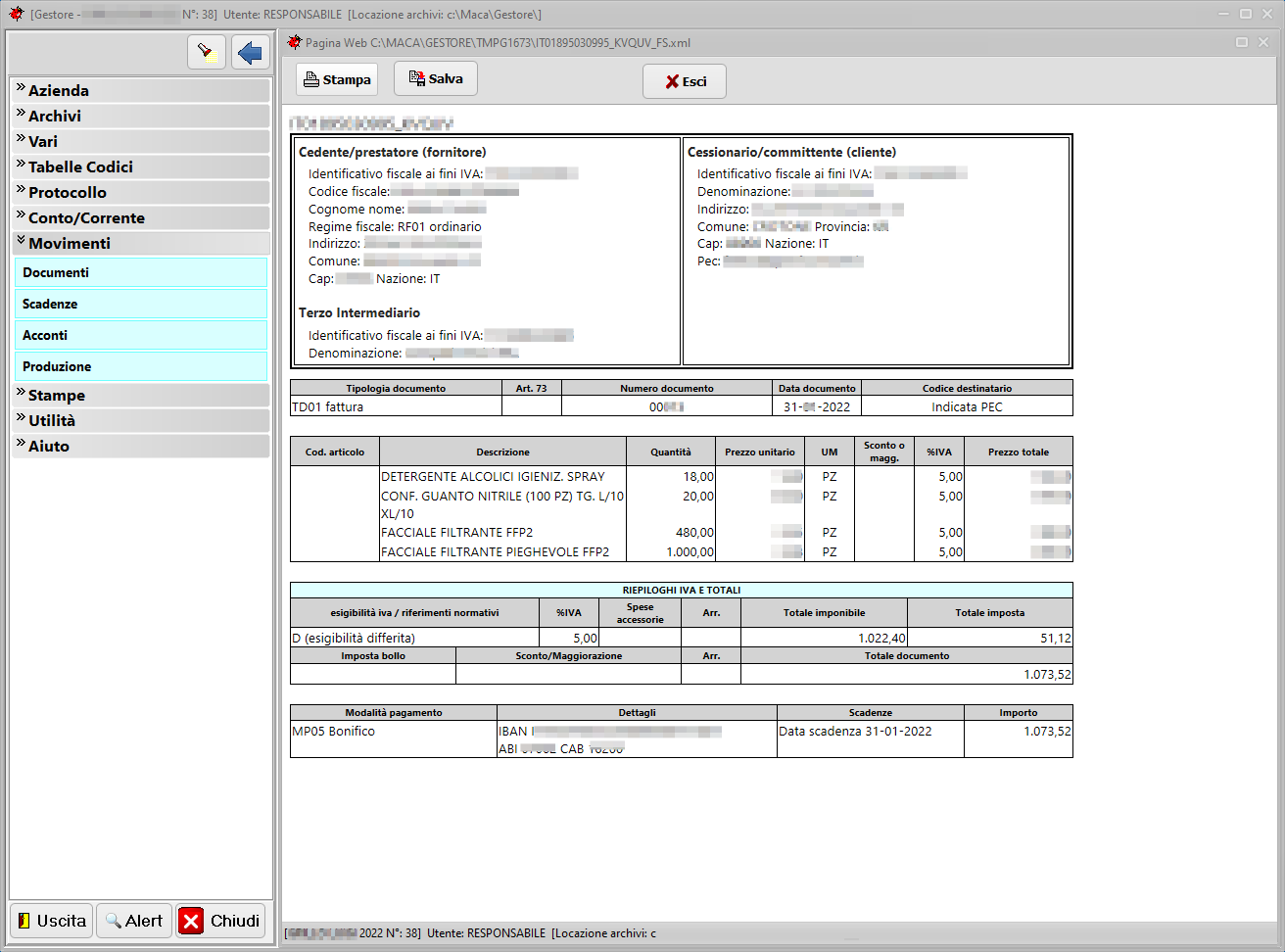Open the Acconti menu entry

(x=140, y=335)
